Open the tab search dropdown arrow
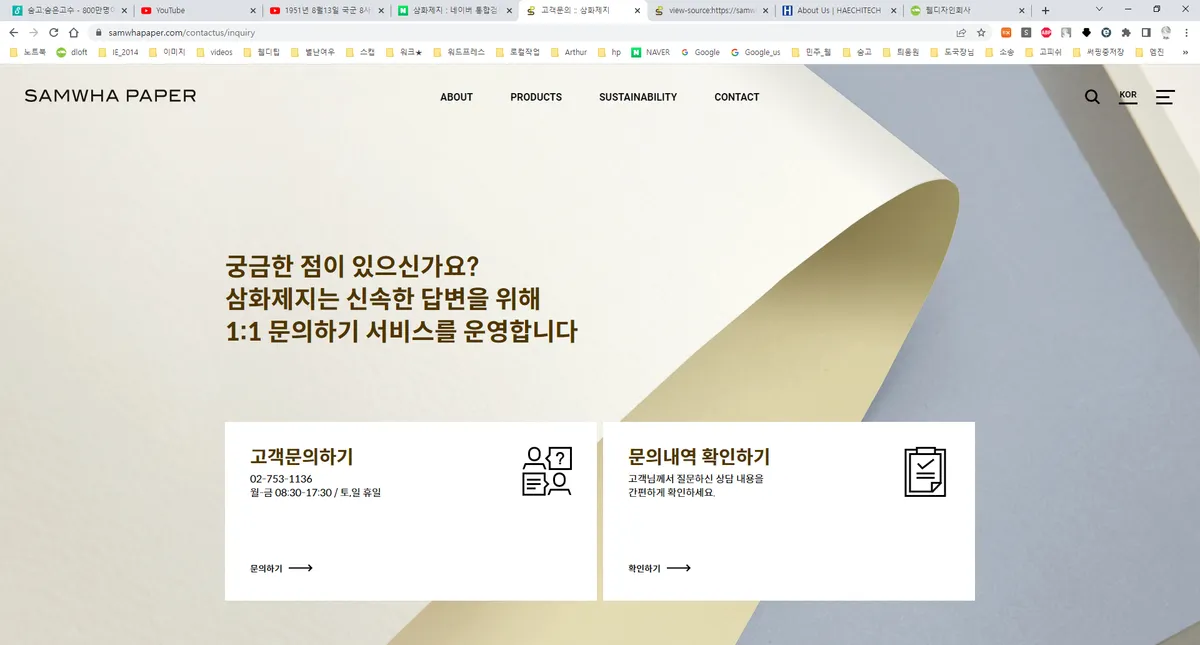 click(x=1099, y=9)
